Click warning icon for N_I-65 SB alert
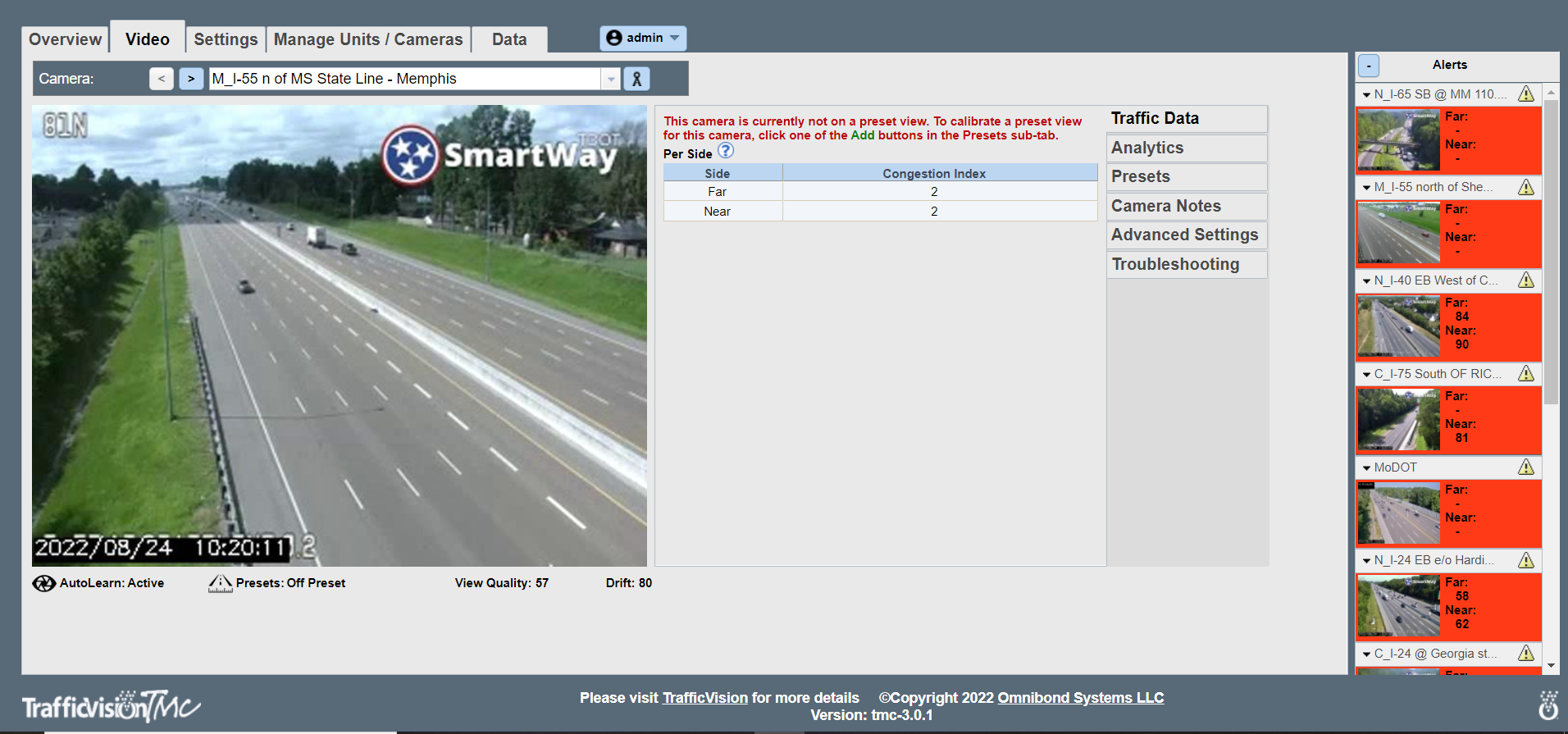This screenshot has width=1568, height=734. coord(1526,94)
